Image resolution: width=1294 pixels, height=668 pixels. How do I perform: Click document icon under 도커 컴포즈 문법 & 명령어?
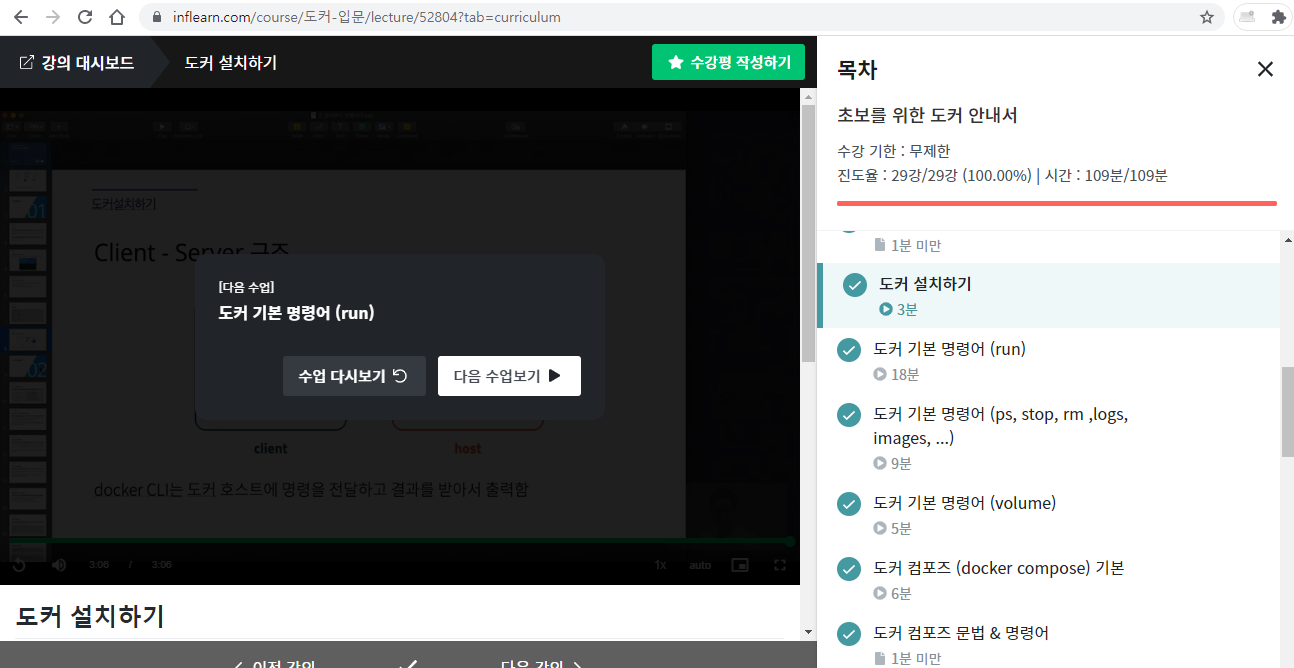(x=880, y=659)
